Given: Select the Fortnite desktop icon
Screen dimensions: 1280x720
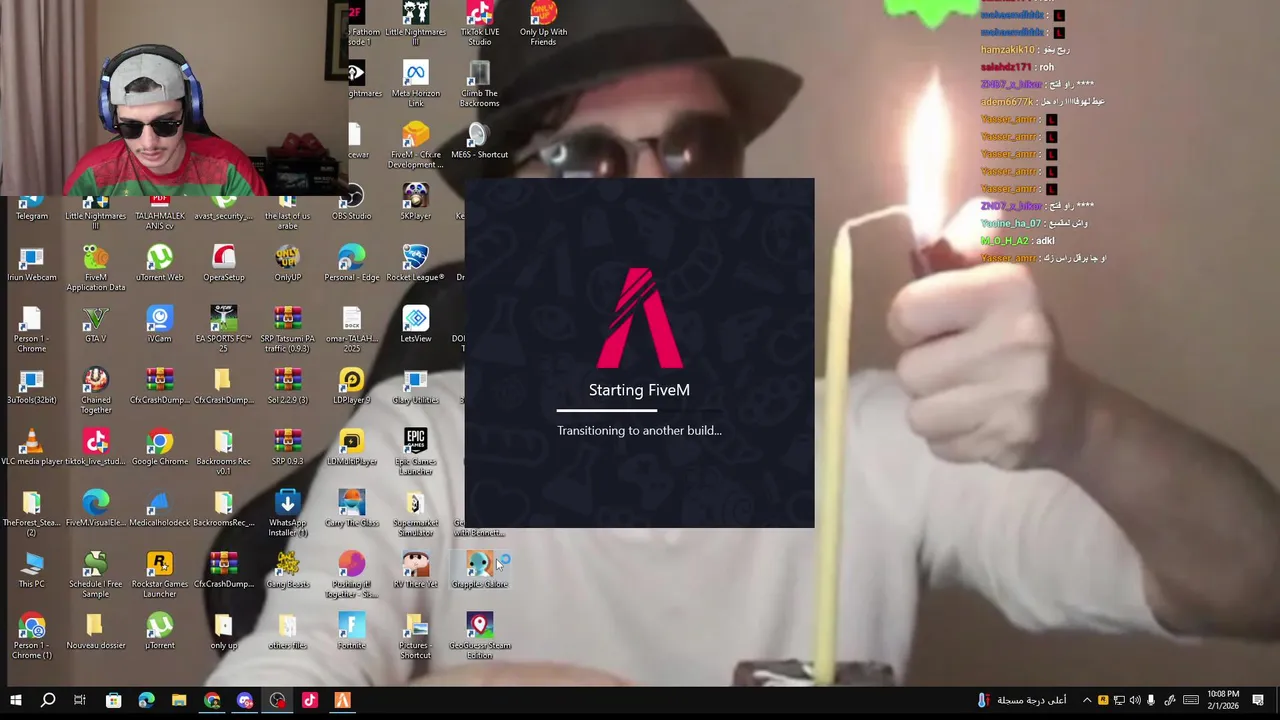Looking at the screenshot, I should [352, 631].
